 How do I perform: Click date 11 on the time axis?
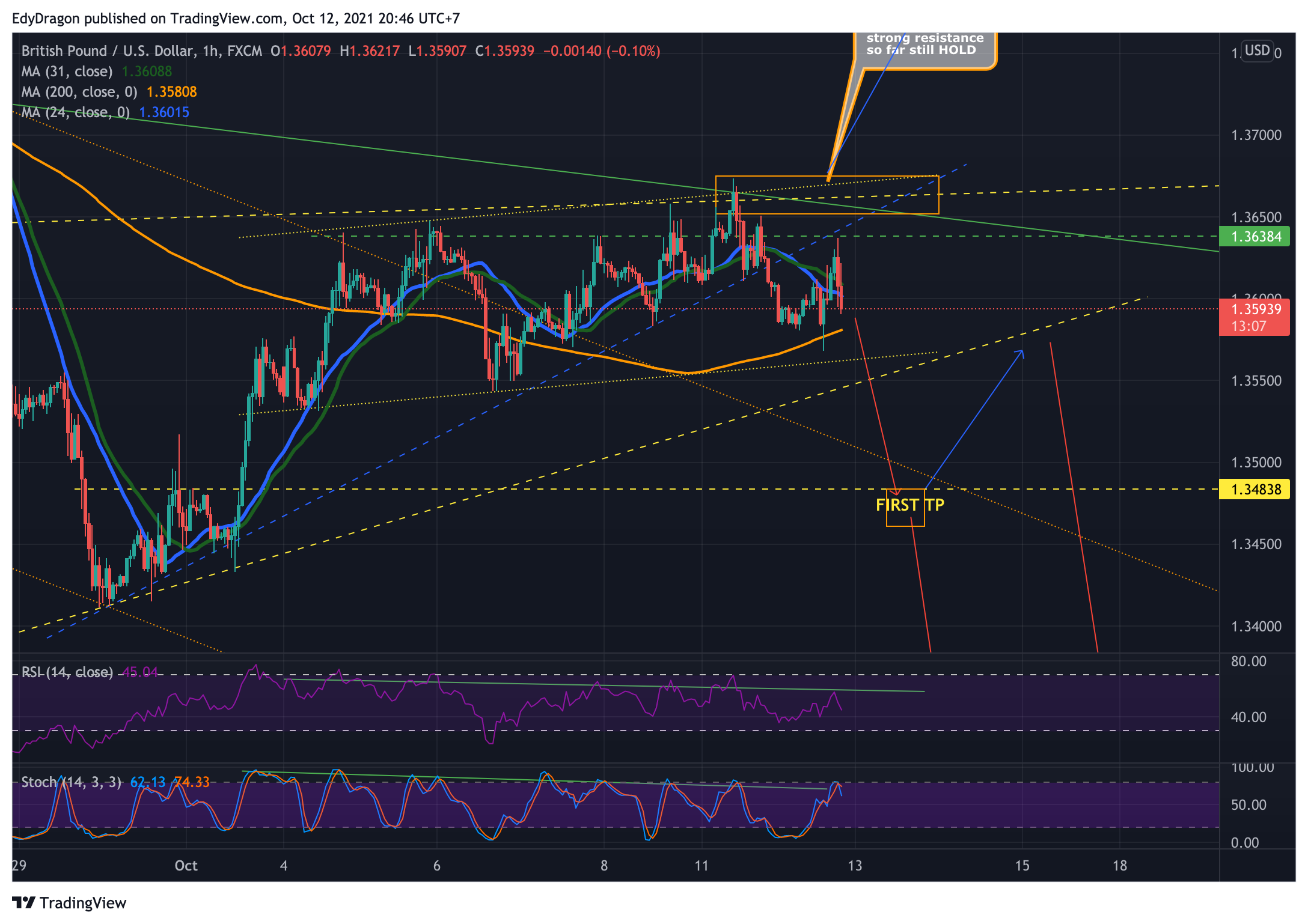pos(701,866)
